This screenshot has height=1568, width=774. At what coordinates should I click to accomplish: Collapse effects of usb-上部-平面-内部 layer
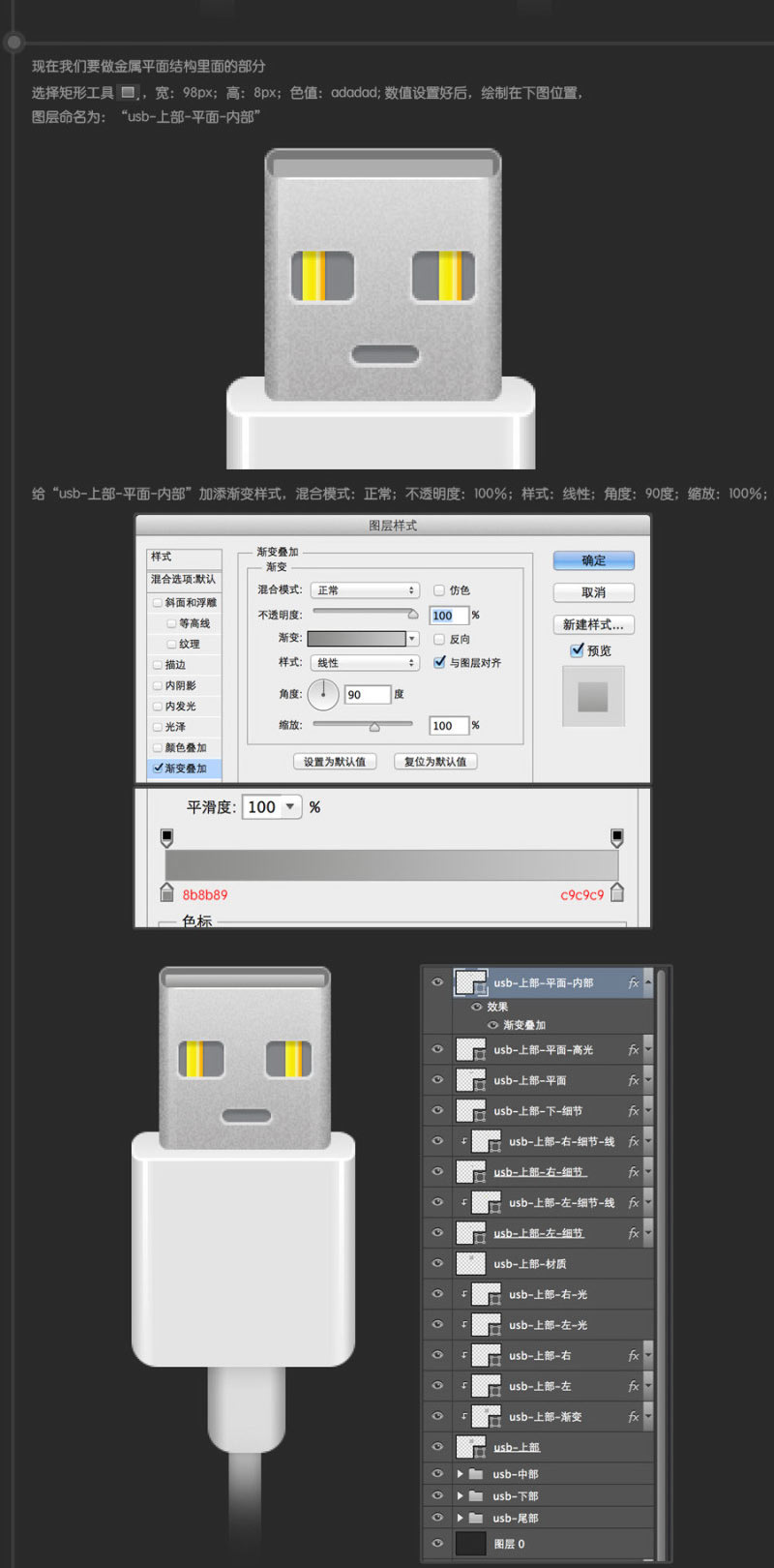click(648, 983)
